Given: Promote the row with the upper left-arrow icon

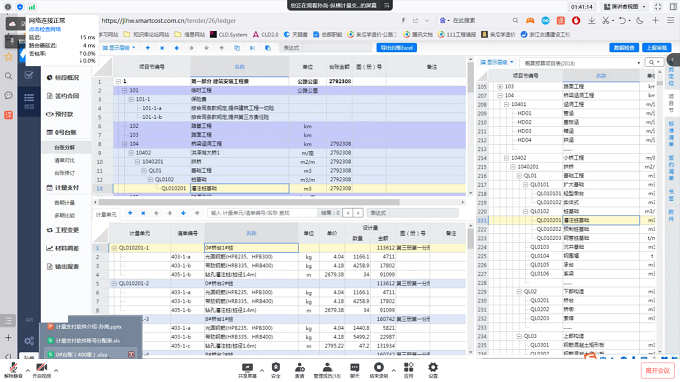Looking at the screenshot, I should coord(177,48).
